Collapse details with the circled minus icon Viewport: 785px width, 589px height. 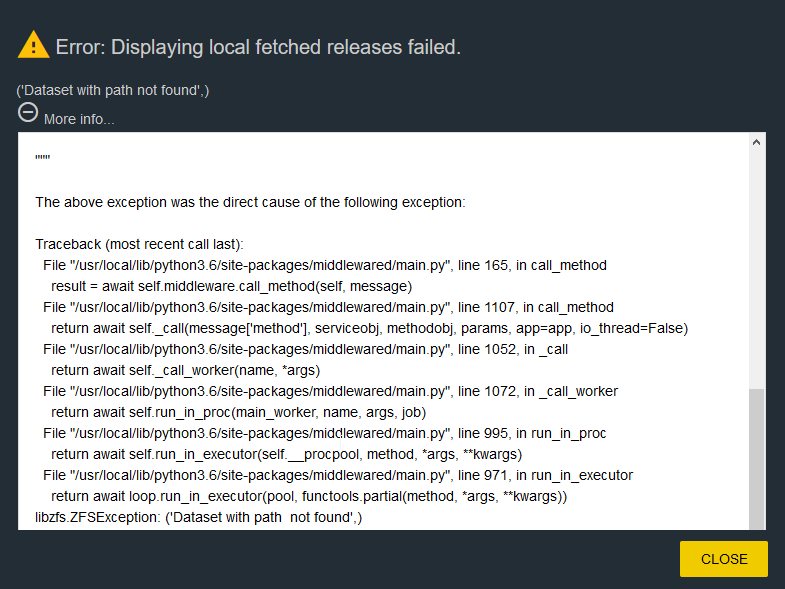coord(28,112)
